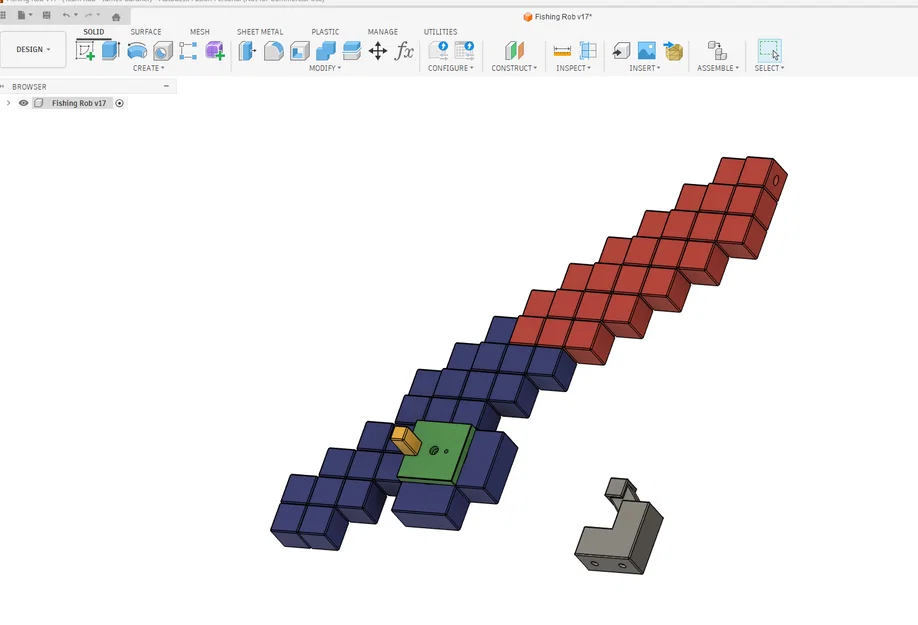Open the configuration table icon
The width and height of the screenshot is (918, 625).
click(x=464, y=51)
